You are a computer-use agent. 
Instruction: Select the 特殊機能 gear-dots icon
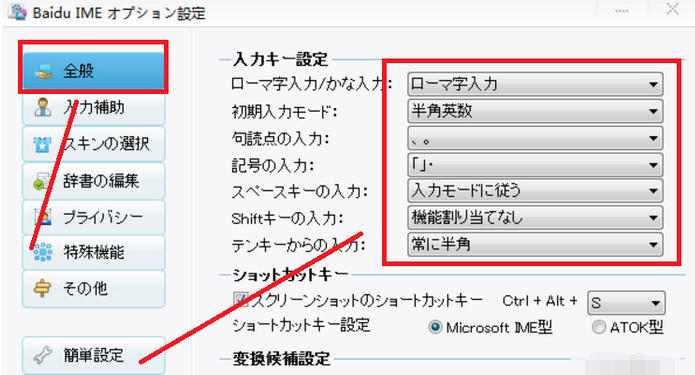click(43, 252)
